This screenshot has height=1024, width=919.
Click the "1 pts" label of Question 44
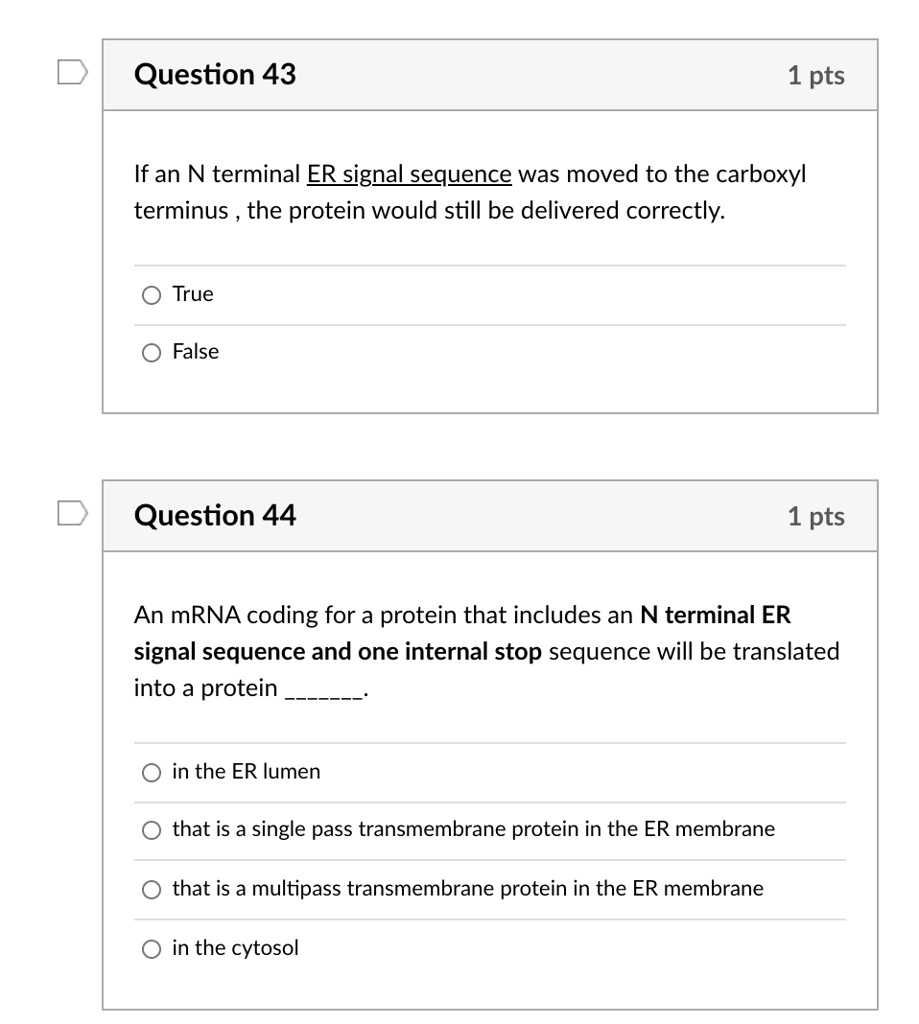tap(816, 516)
